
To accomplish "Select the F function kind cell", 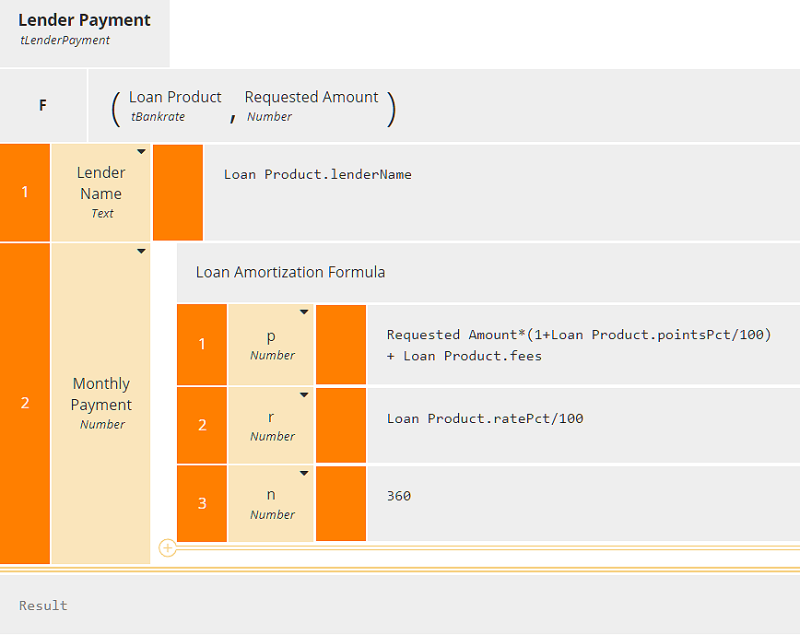I will [x=43, y=105].
